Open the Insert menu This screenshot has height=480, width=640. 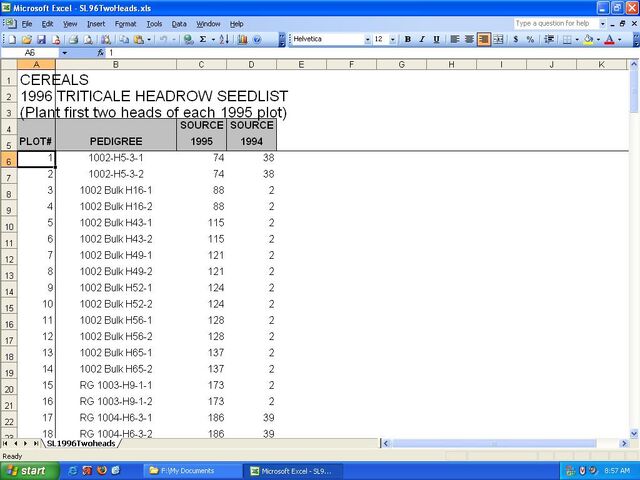96,24
